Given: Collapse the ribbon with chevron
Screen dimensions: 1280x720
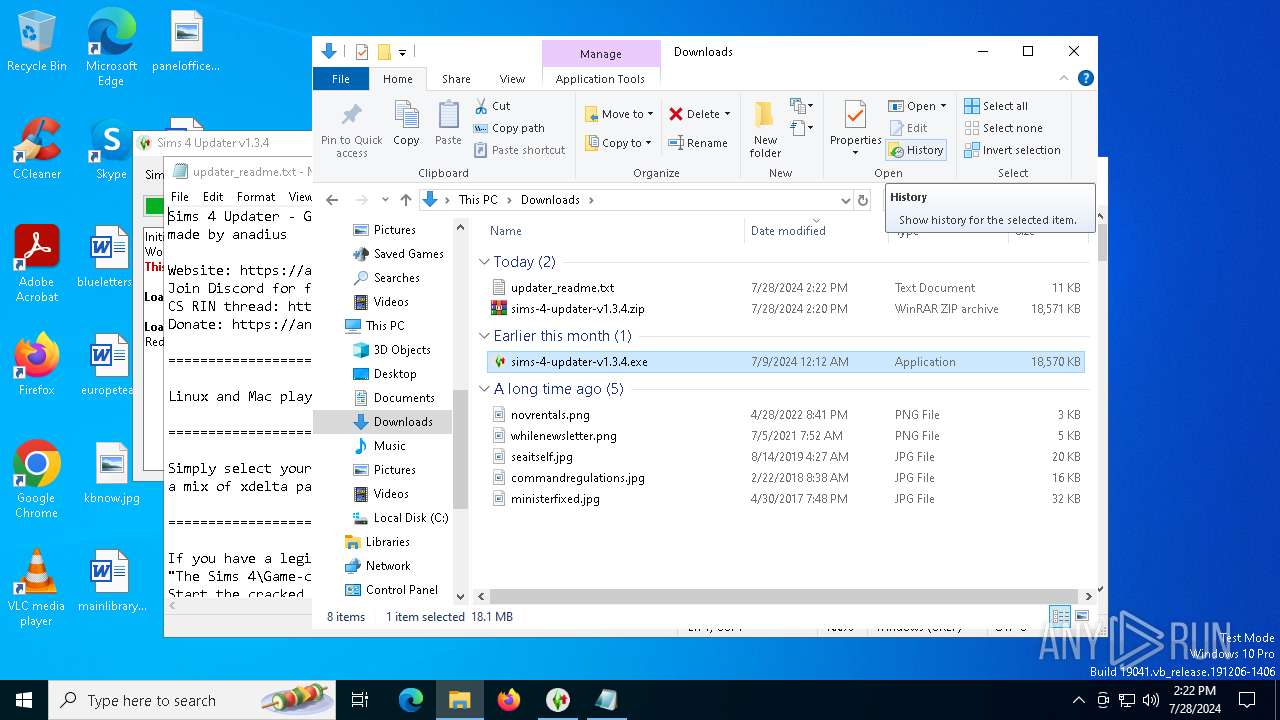Looking at the screenshot, I should (1066, 78).
